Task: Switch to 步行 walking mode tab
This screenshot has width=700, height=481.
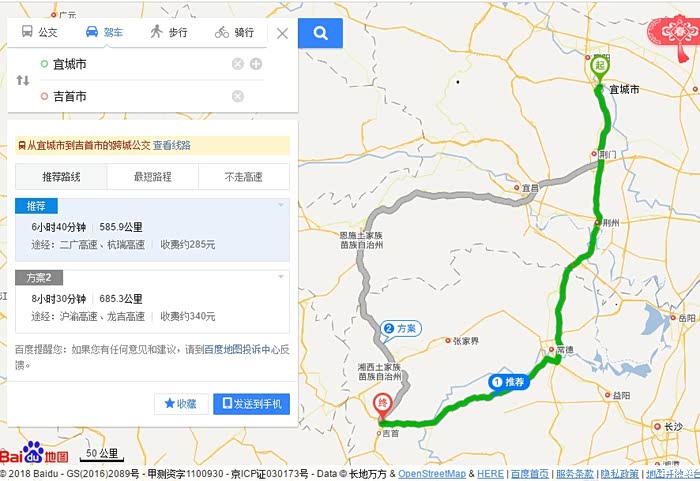Action: pyautogui.click(x=169, y=32)
